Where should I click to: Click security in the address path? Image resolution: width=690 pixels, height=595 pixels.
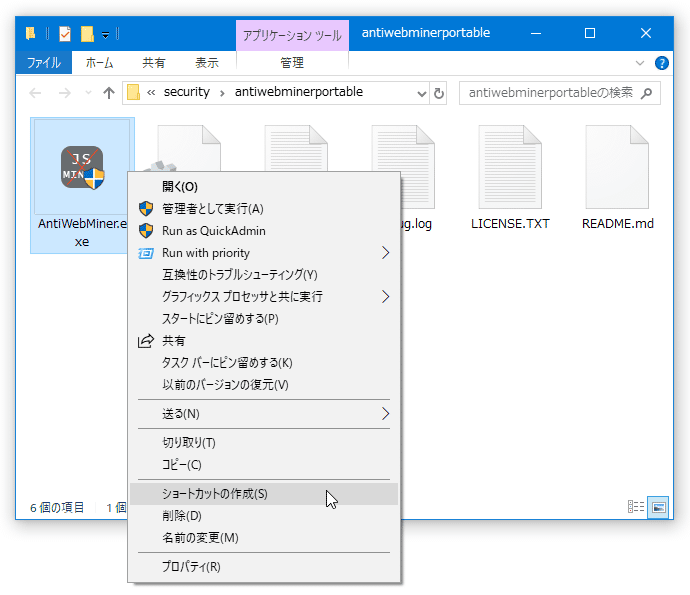pos(187,92)
